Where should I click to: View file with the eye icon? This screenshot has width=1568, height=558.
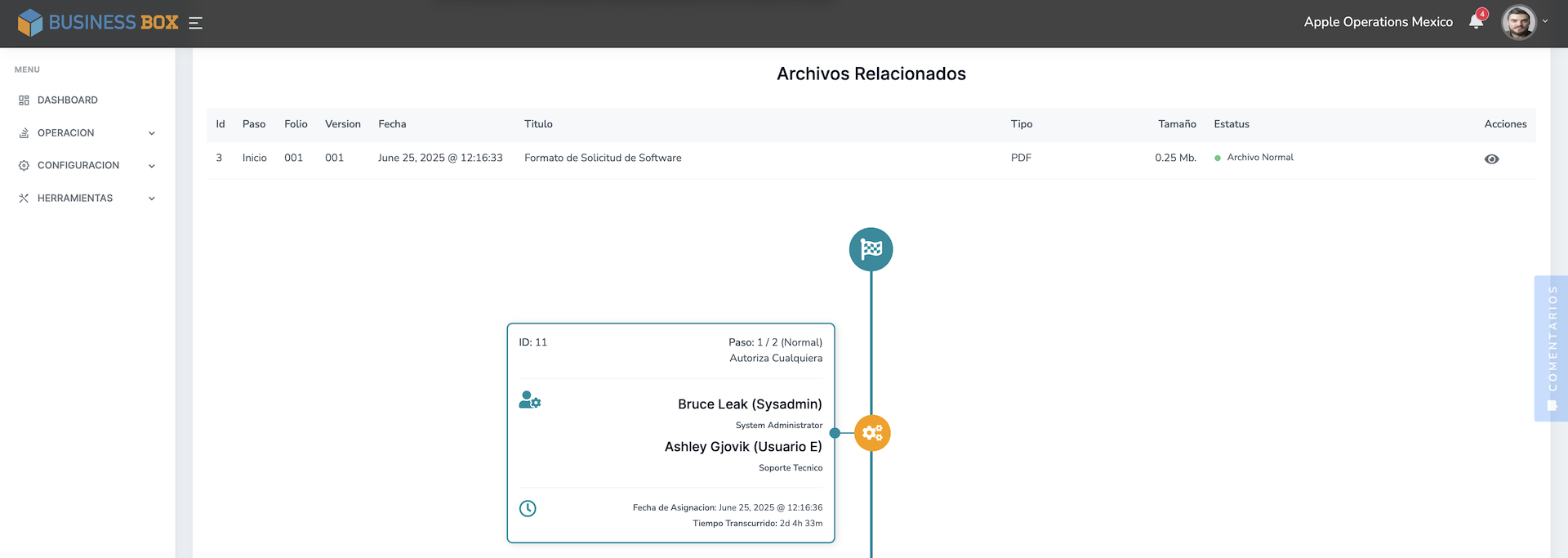(1491, 159)
